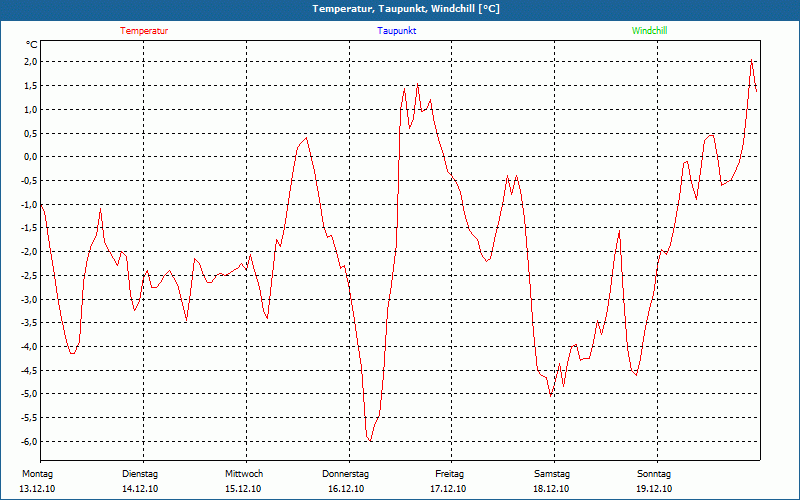Click the Sonntag day label
This screenshot has height=500, width=800.
[654, 474]
